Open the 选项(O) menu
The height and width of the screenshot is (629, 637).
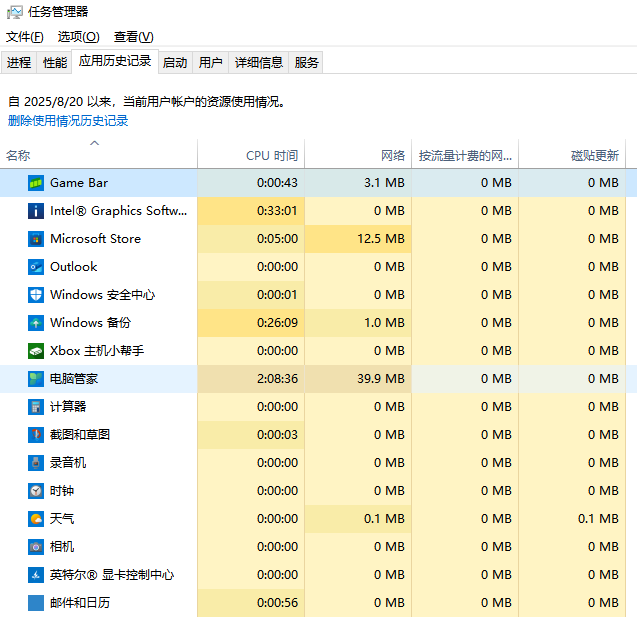click(x=78, y=37)
